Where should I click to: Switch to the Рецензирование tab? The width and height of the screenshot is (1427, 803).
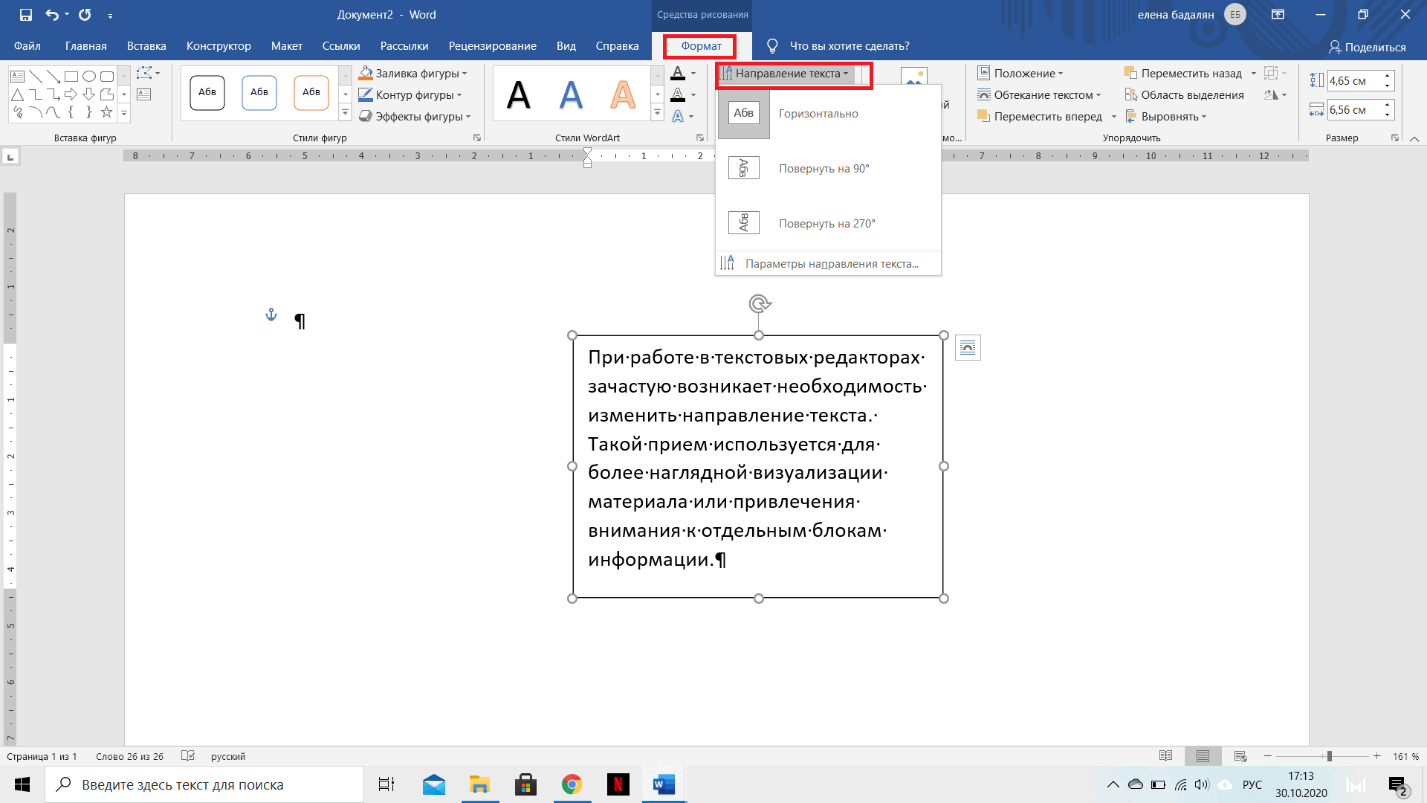[492, 46]
